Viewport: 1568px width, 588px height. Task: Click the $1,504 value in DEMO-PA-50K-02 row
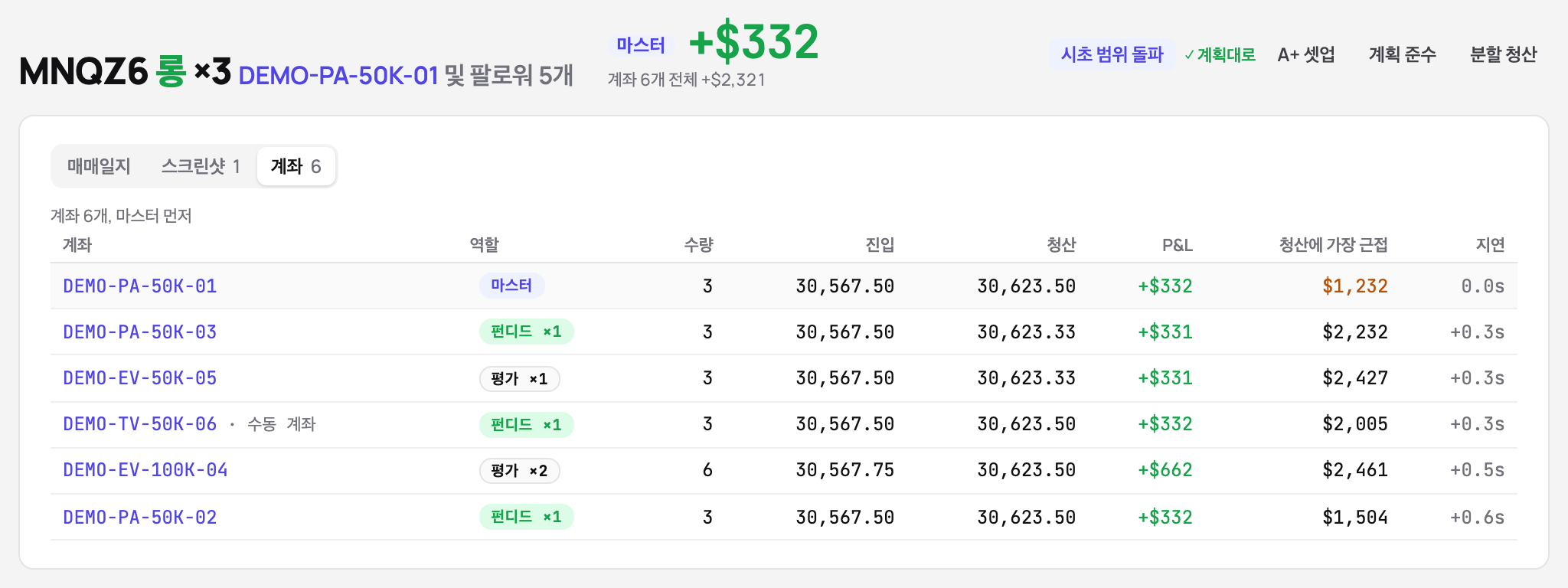click(x=1355, y=518)
